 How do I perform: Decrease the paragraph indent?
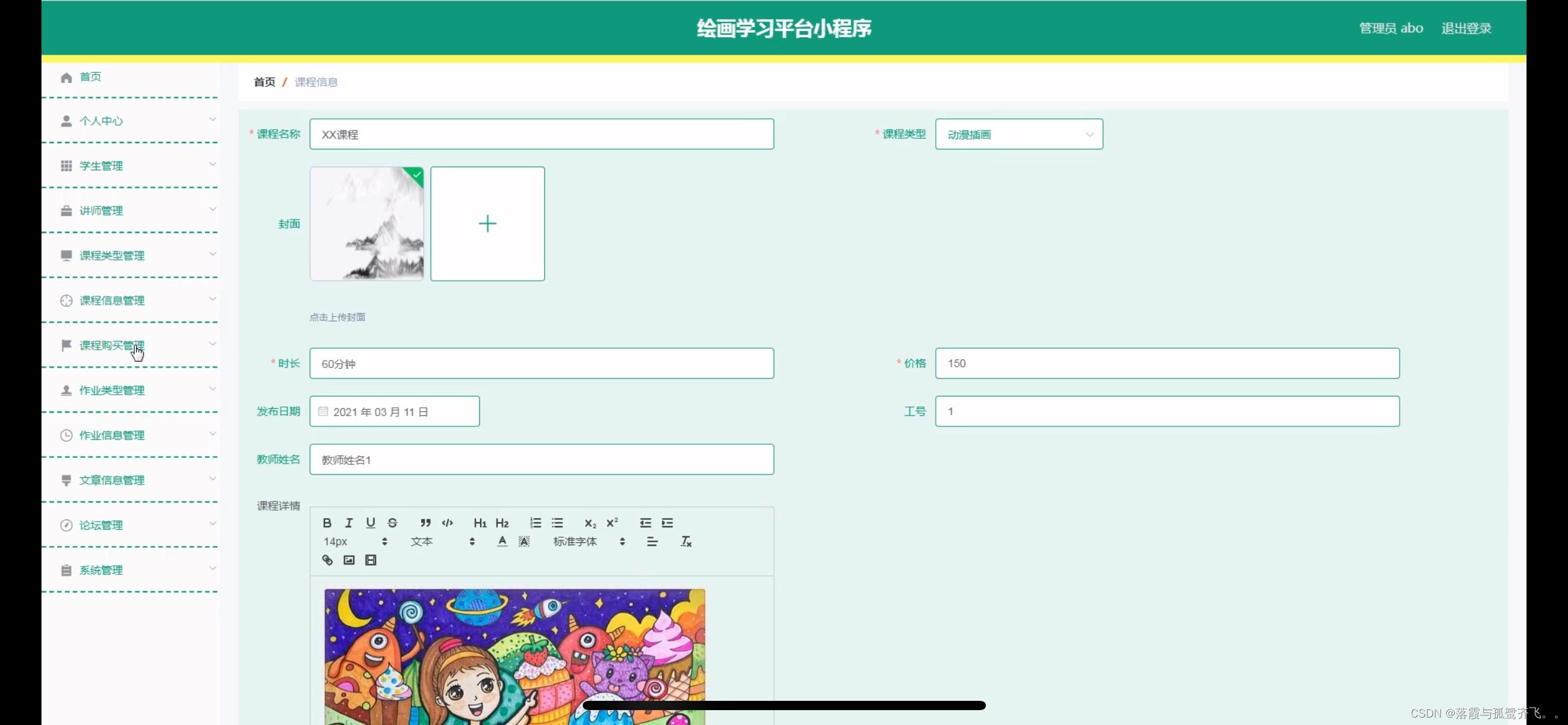pyautogui.click(x=645, y=523)
